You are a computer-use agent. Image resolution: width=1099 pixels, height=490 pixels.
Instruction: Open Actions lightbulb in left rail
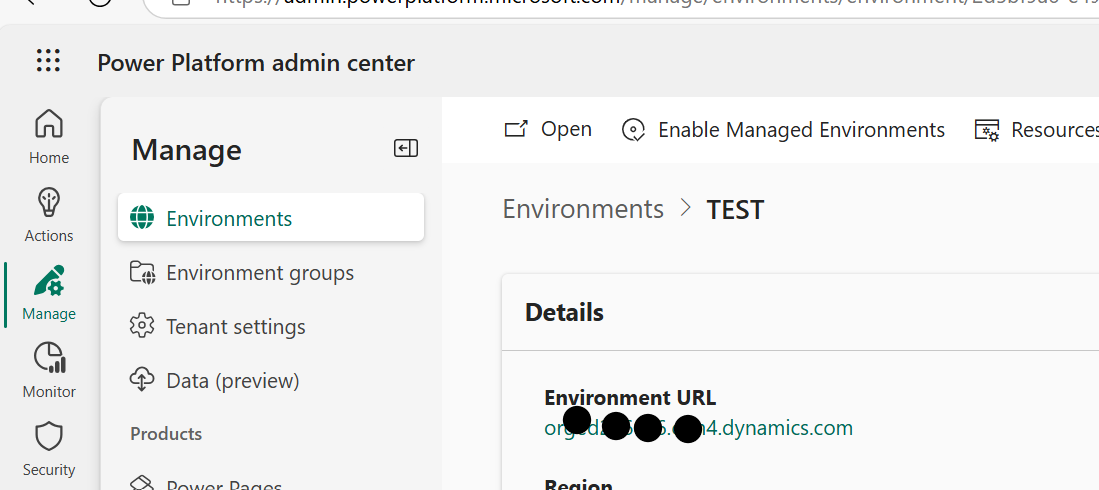tap(48, 215)
